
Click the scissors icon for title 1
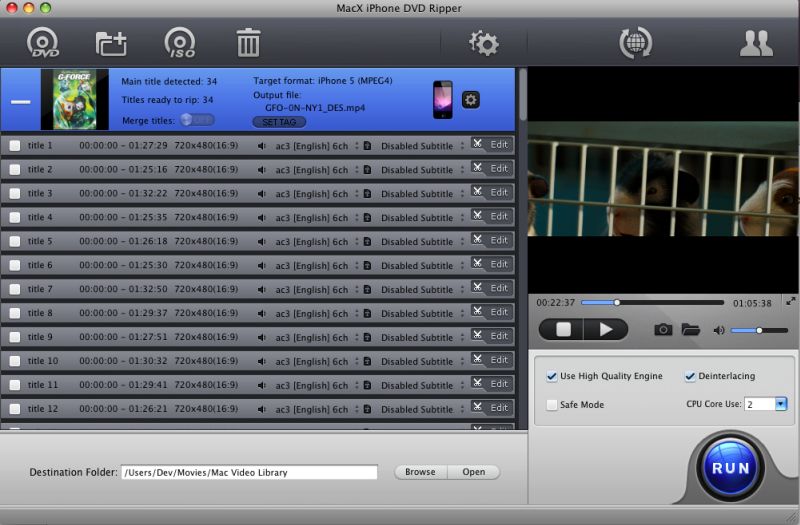[477, 144]
